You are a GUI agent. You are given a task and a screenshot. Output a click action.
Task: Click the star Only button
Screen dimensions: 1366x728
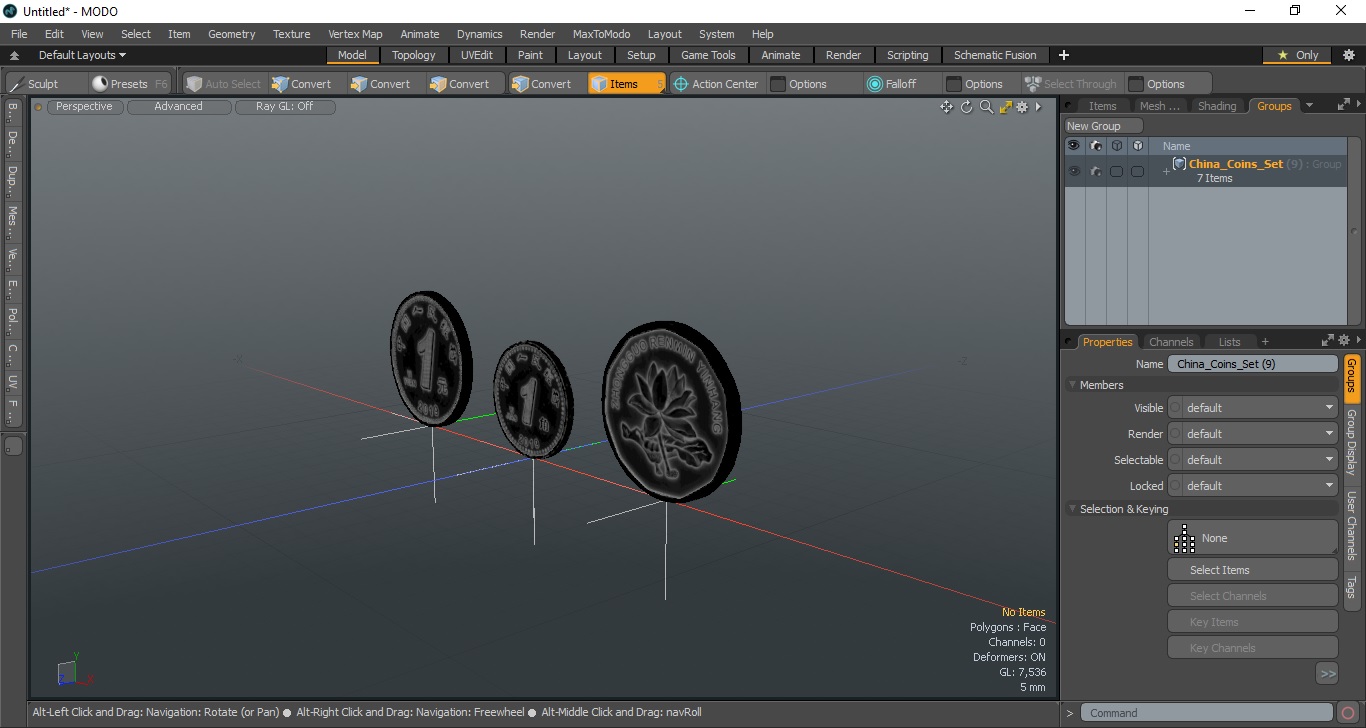click(1298, 55)
